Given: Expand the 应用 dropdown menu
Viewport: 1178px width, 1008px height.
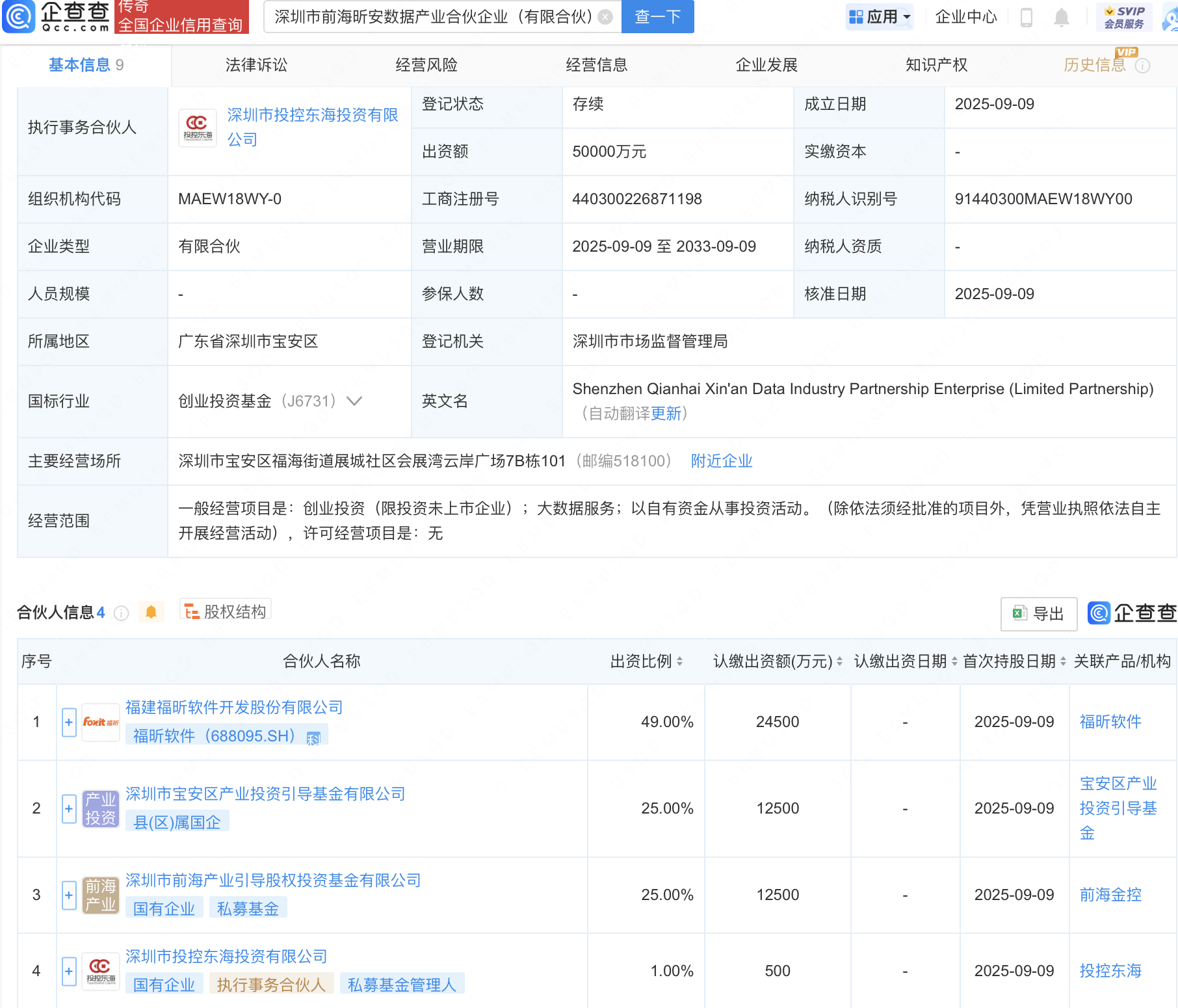Looking at the screenshot, I should point(880,17).
